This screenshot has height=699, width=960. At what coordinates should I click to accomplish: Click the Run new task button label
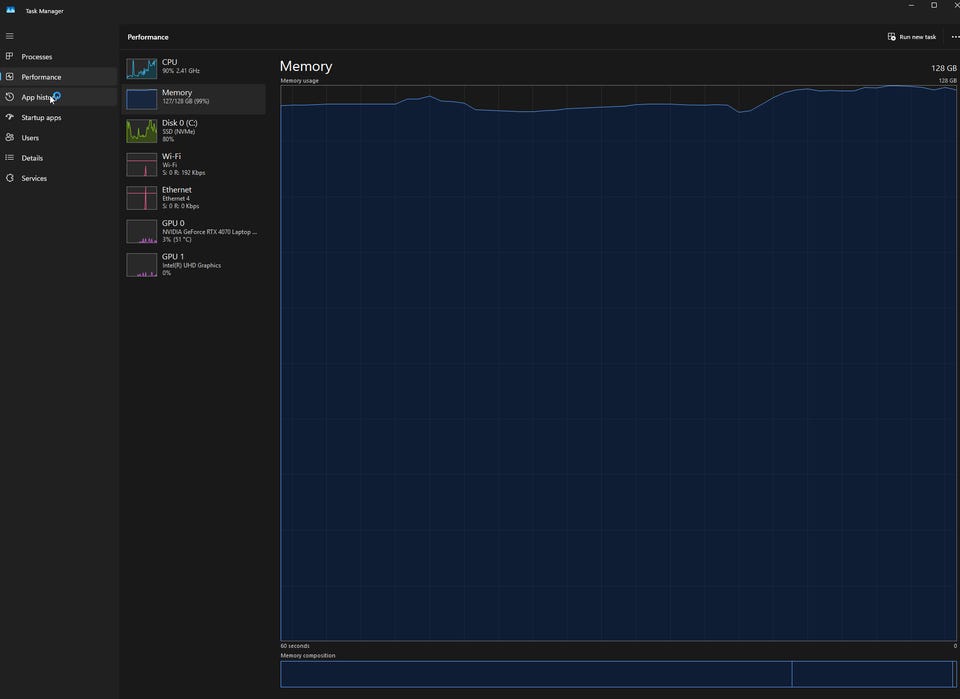coord(917,37)
